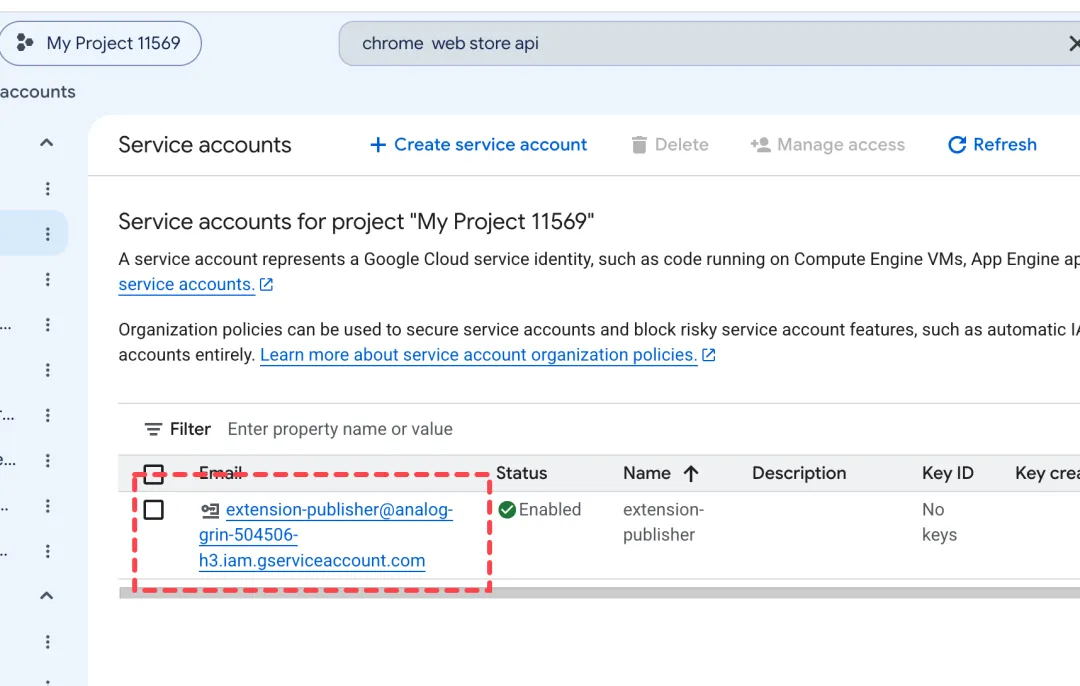The width and height of the screenshot is (1080, 686).
Task: Click the "Service accounts" page title
Action: click(x=205, y=145)
